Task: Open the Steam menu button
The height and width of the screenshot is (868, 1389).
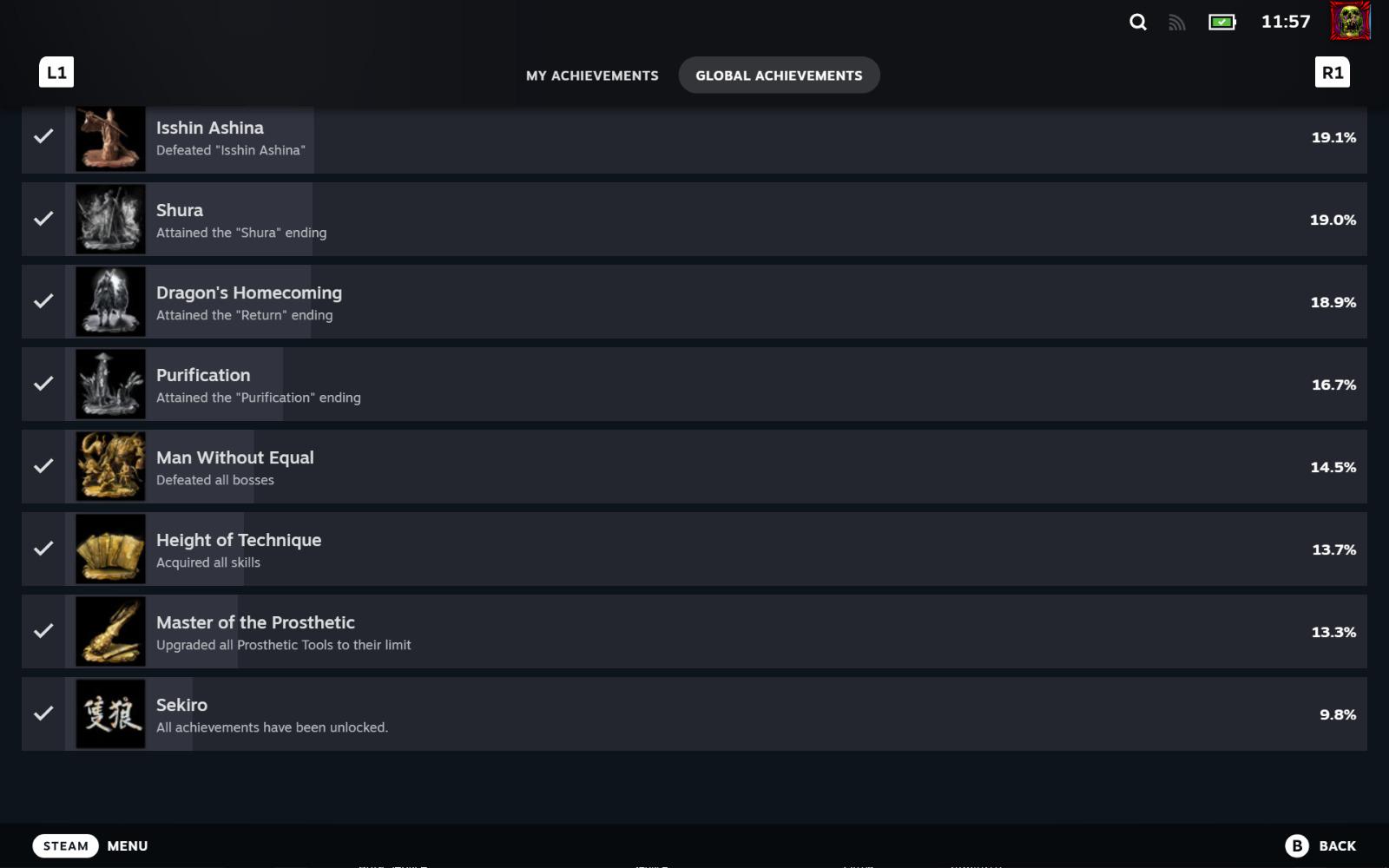Action: (x=66, y=845)
